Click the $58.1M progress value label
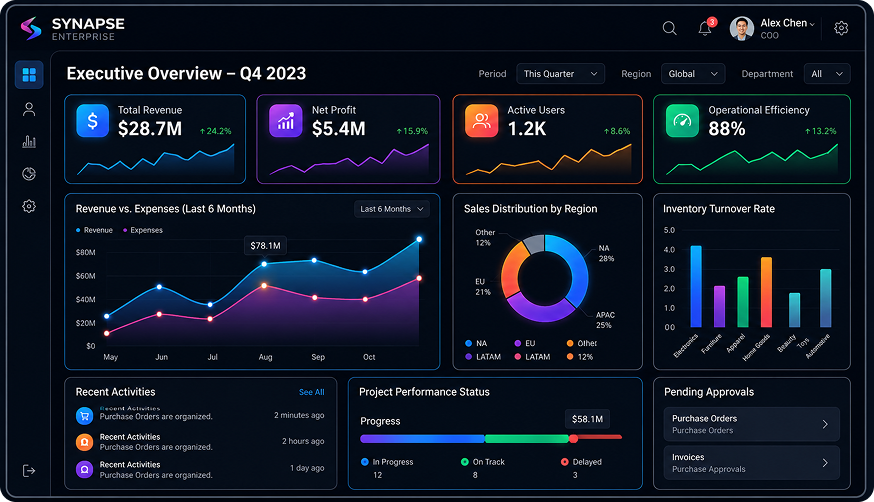 point(587,419)
